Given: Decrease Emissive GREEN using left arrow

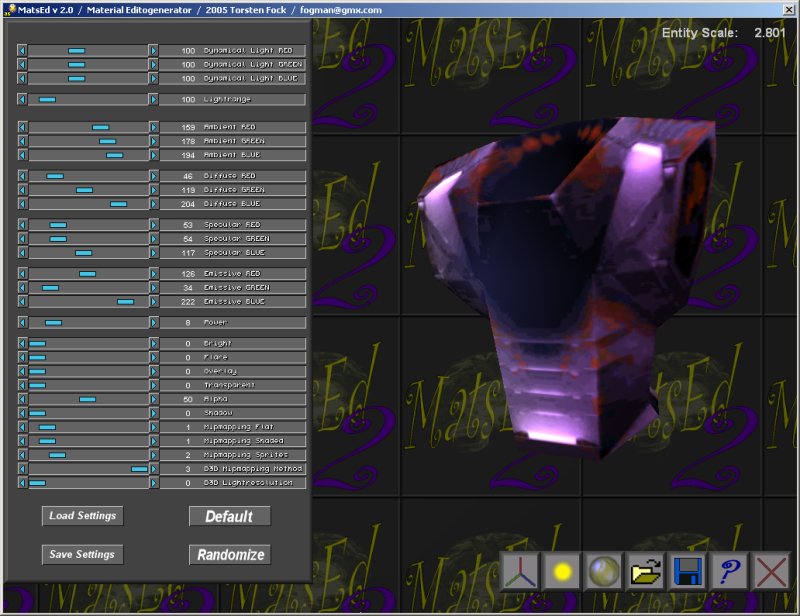Looking at the screenshot, I should (22, 288).
